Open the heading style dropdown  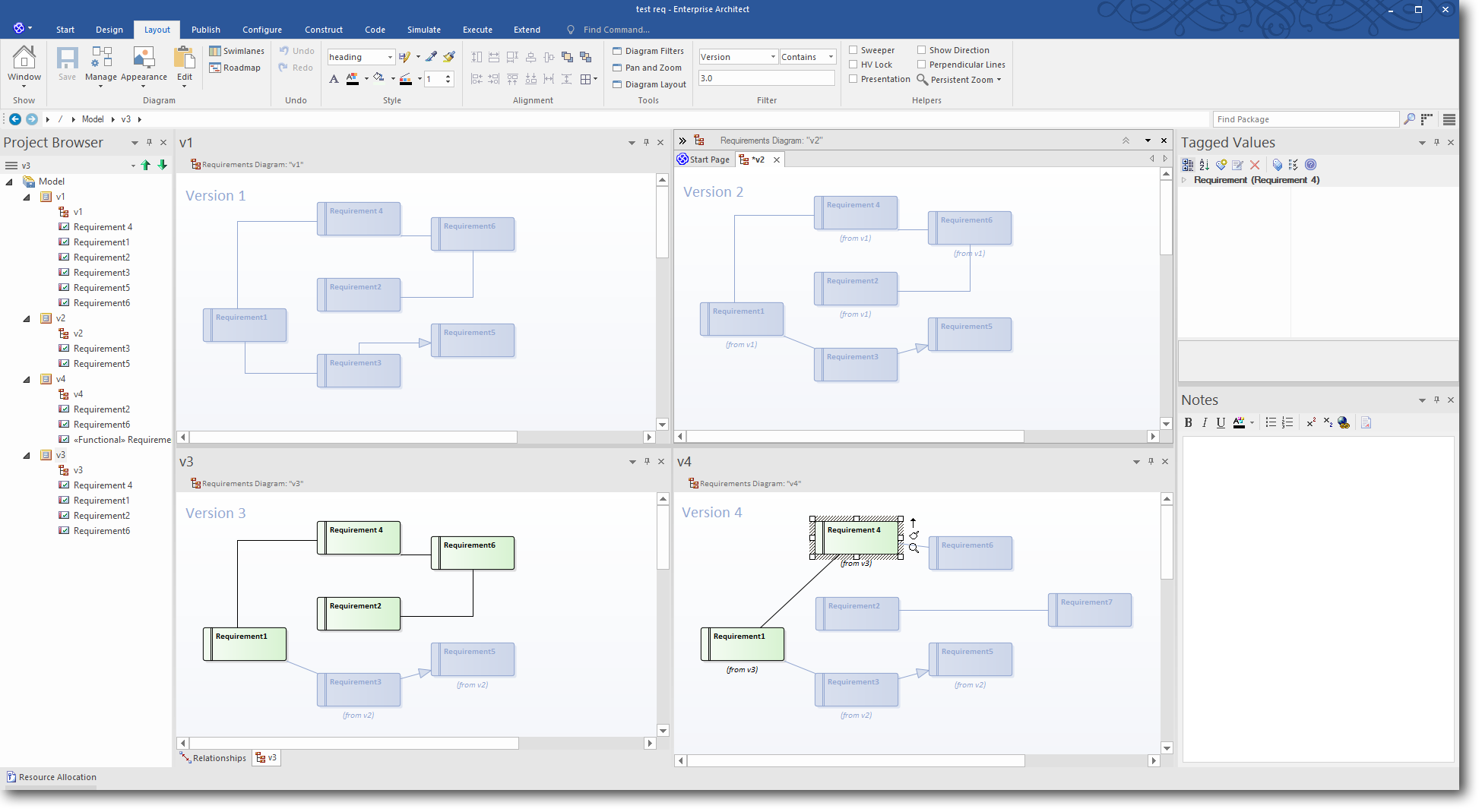pos(390,57)
